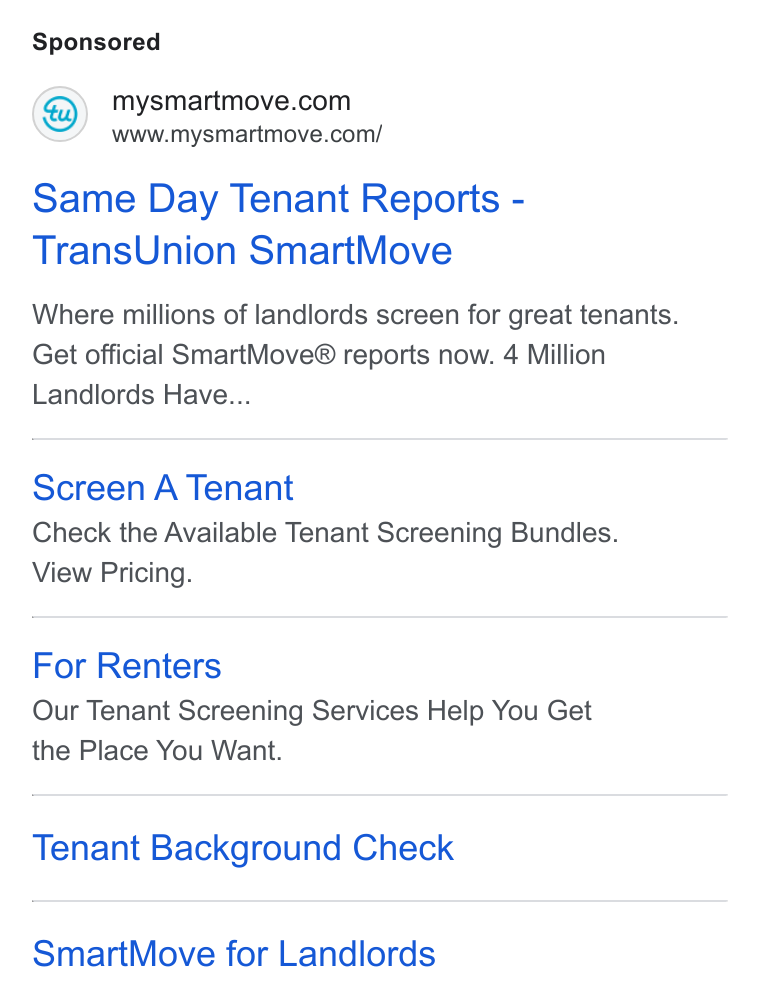Select the For Renters sitelink

coord(127,665)
